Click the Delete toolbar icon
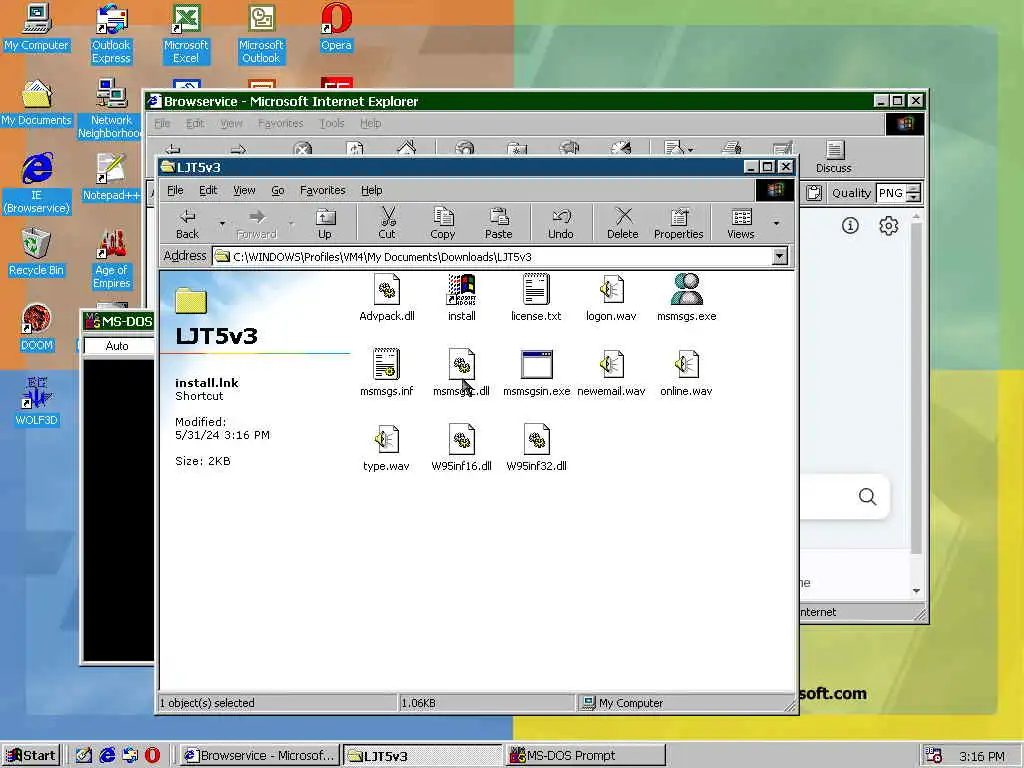Viewport: 1024px width, 768px height. 622,223
